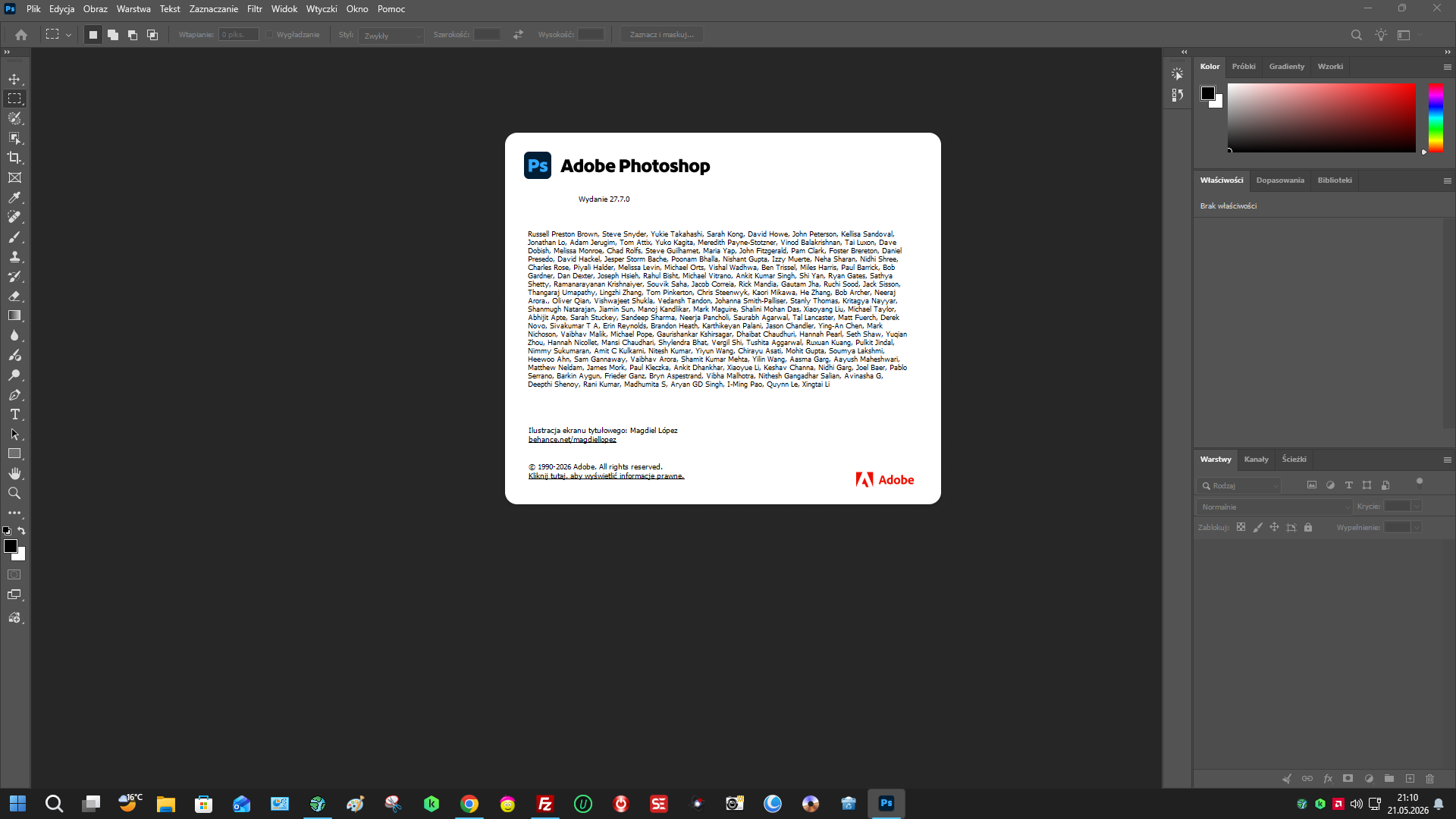1456x819 pixels.
Task: Open the legal information link
Action: coord(606,476)
